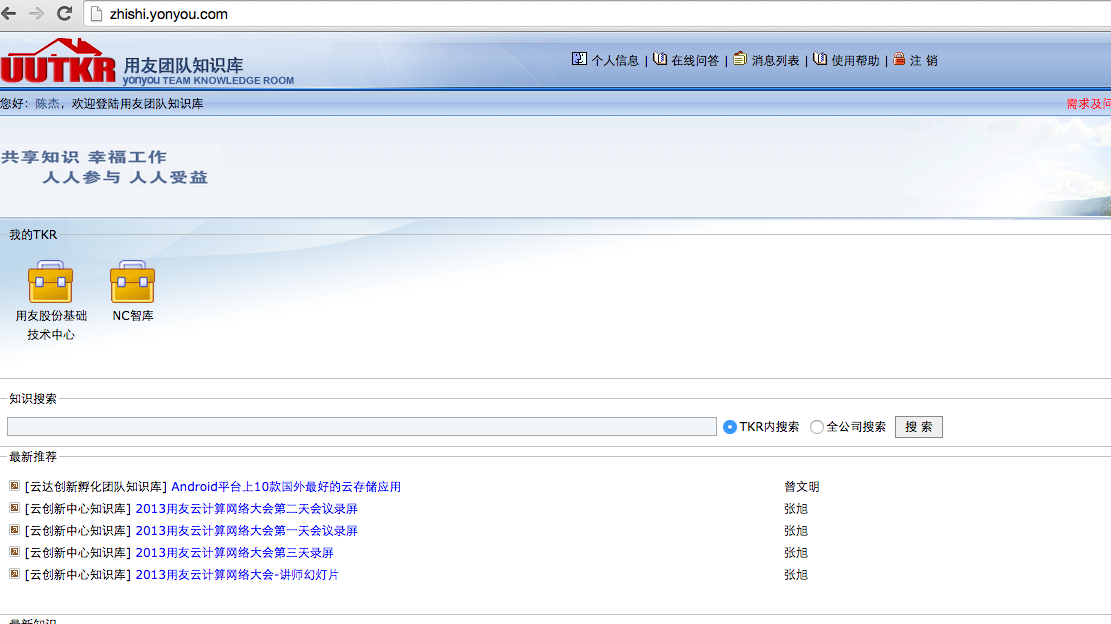Click [云创新中心知识库] before 第三天录屏
This screenshot has width=1111, height=624.
tap(78, 552)
